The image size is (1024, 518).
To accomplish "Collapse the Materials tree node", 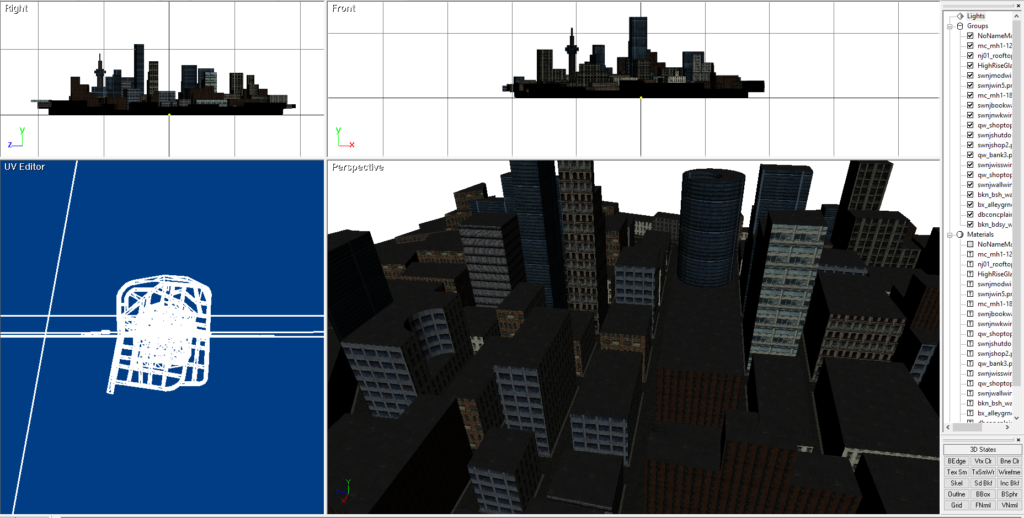I will pos(949,234).
